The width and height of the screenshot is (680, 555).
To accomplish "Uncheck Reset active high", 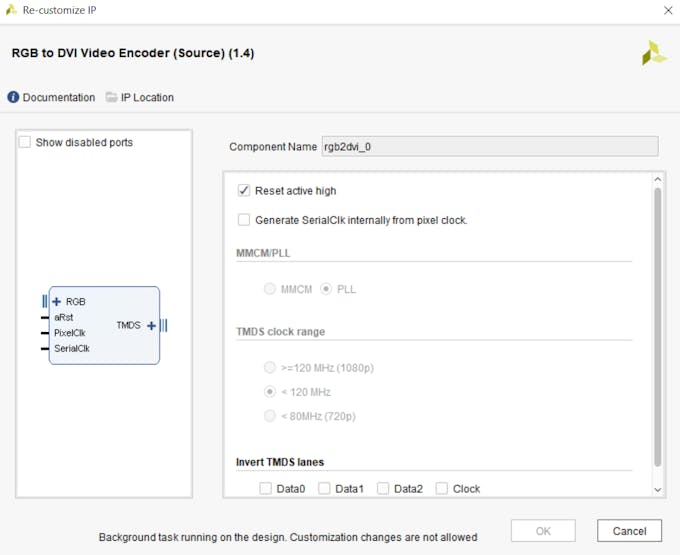I will click(244, 191).
